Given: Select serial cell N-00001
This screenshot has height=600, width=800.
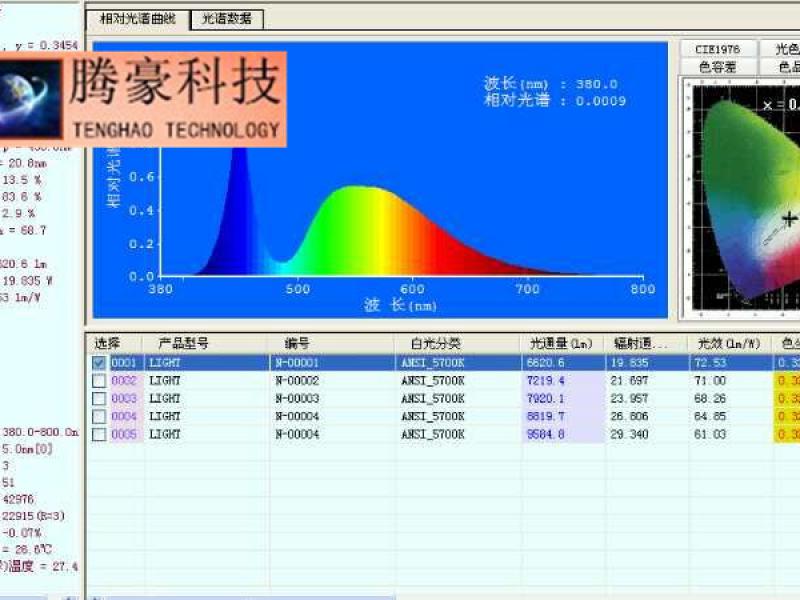Looking at the screenshot, I should tap(297, 363).
